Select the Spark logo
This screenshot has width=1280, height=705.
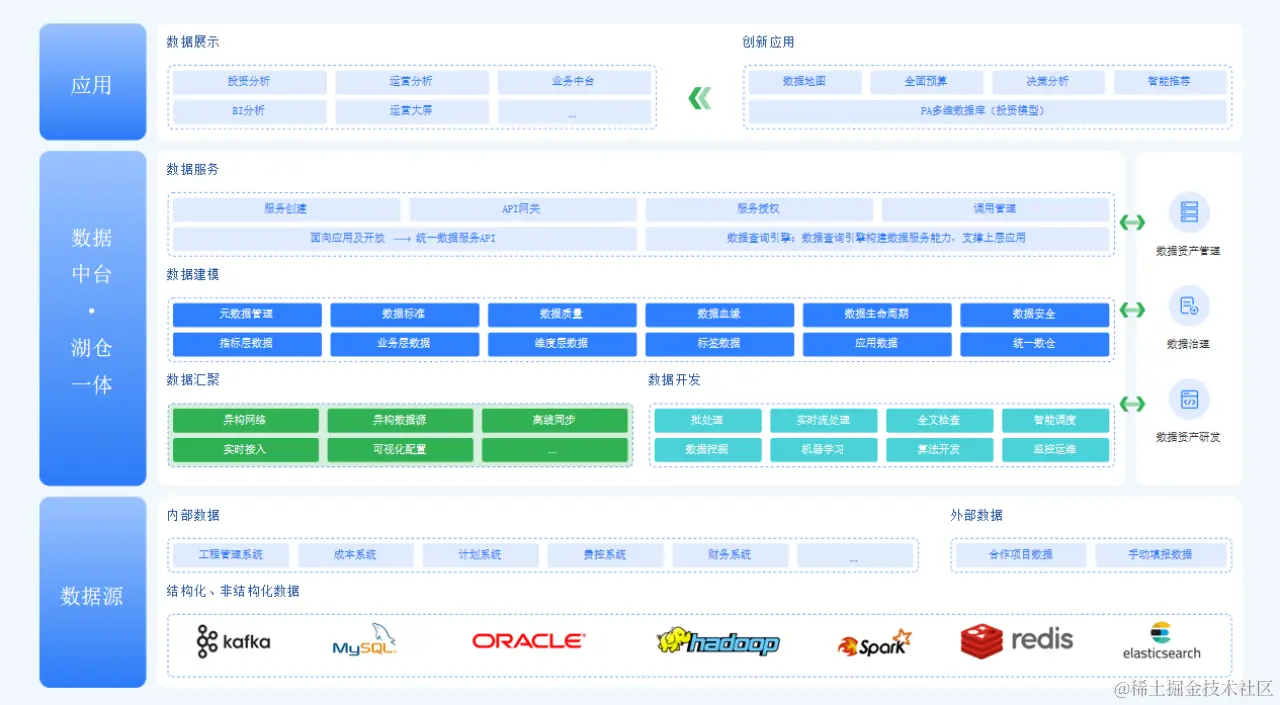(x=874, y=643)
